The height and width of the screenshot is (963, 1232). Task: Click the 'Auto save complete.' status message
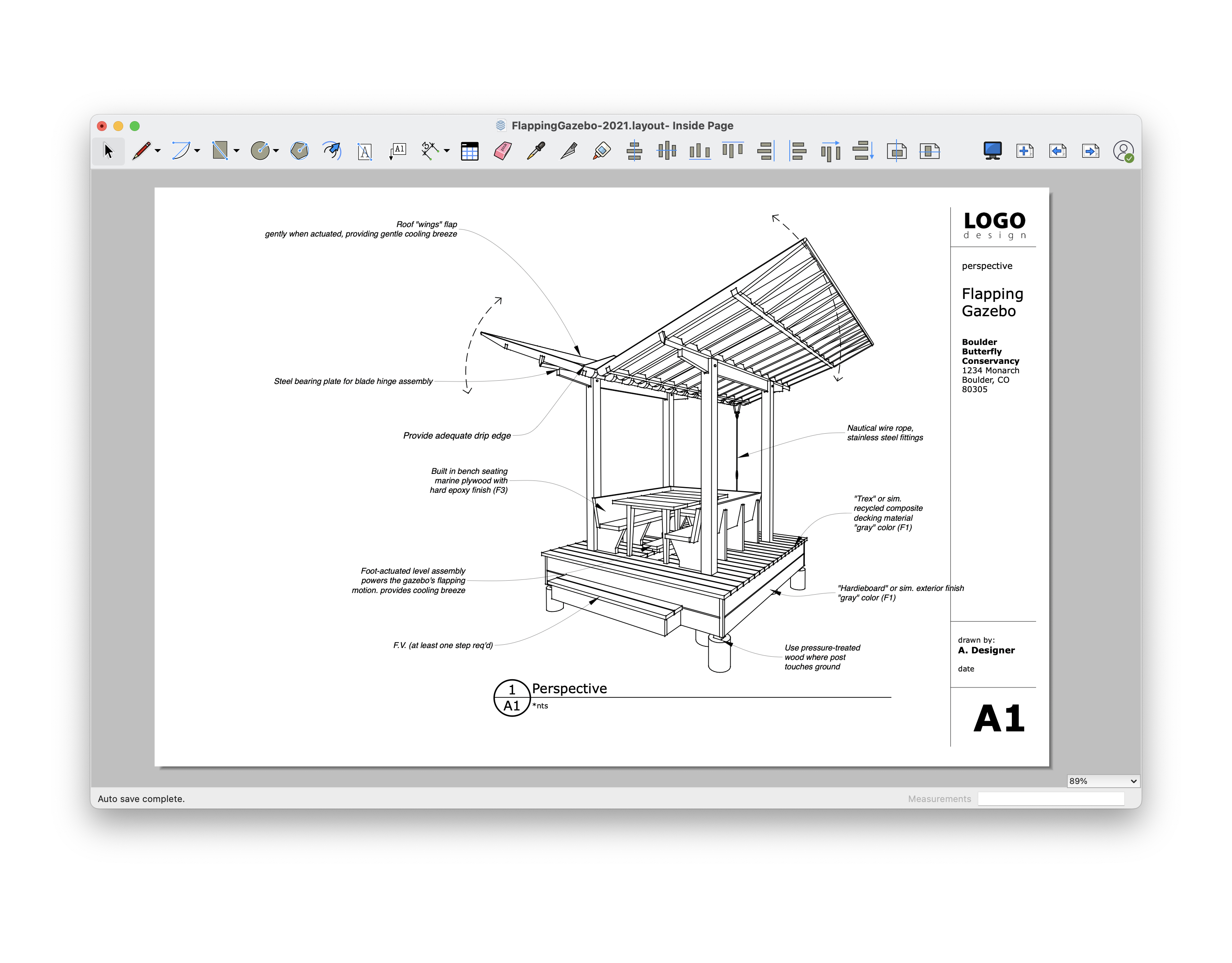(141, 799)
